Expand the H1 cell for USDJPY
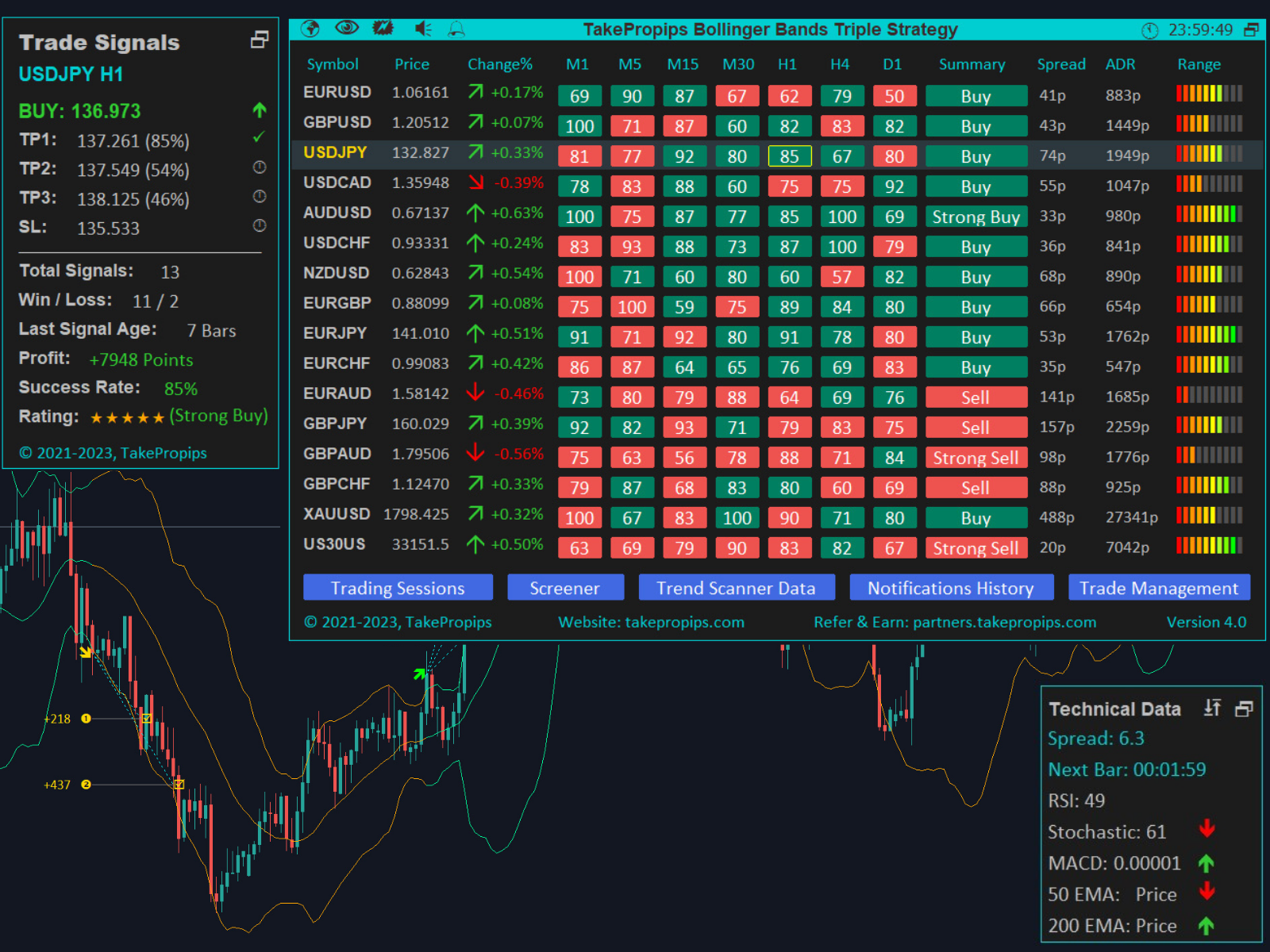 click(789, 156)
